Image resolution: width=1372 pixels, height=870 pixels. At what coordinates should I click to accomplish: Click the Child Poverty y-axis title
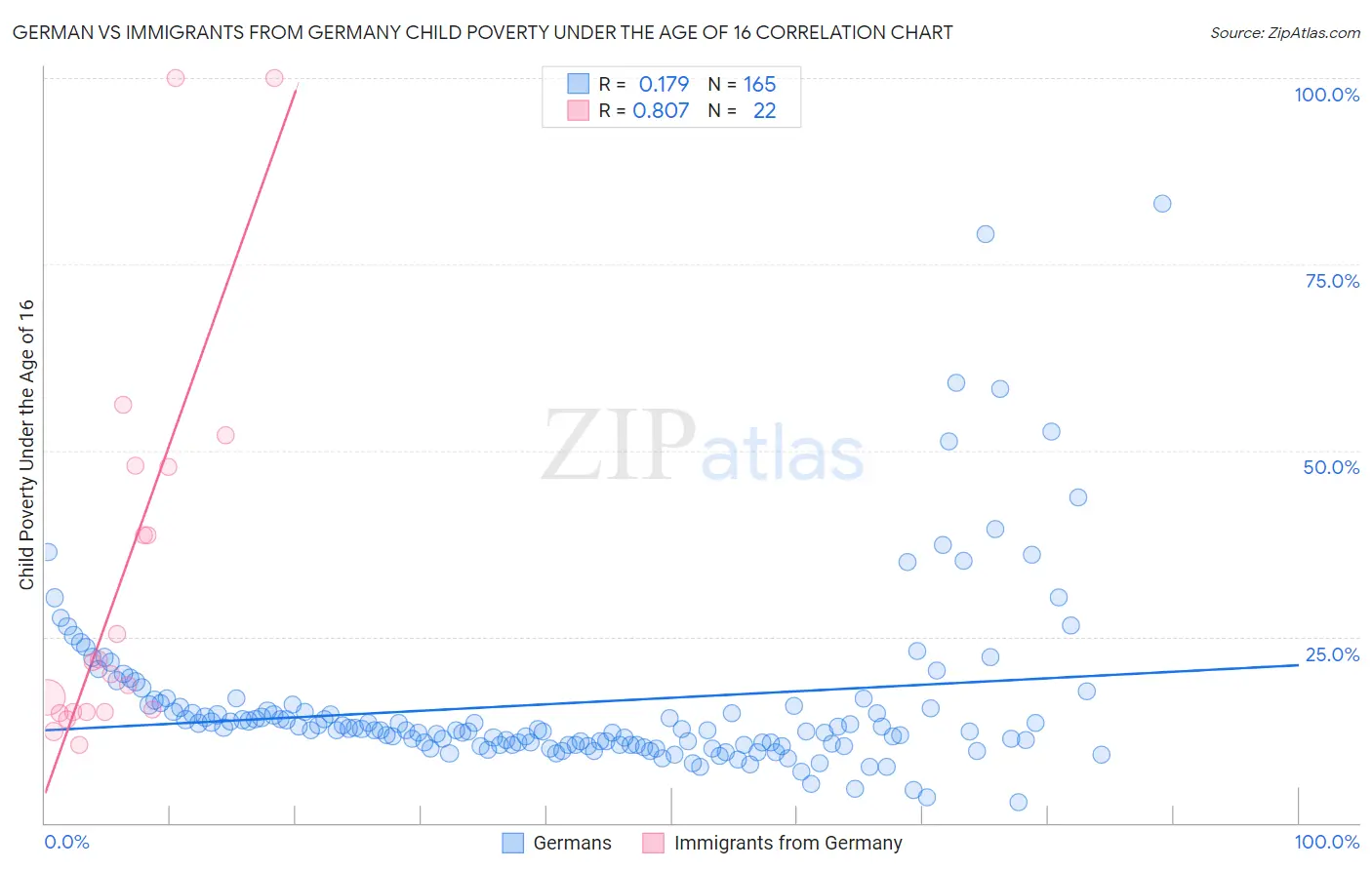[x=26, y=444]
